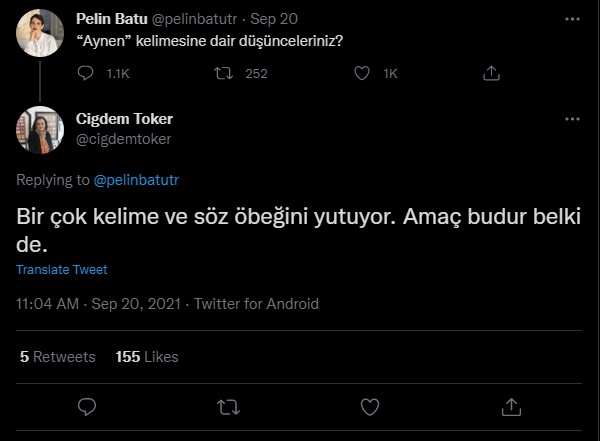The height and width of the screenshot is (441, 600).
Task: Click Translate Tweet link
Action: click(62, 270)
